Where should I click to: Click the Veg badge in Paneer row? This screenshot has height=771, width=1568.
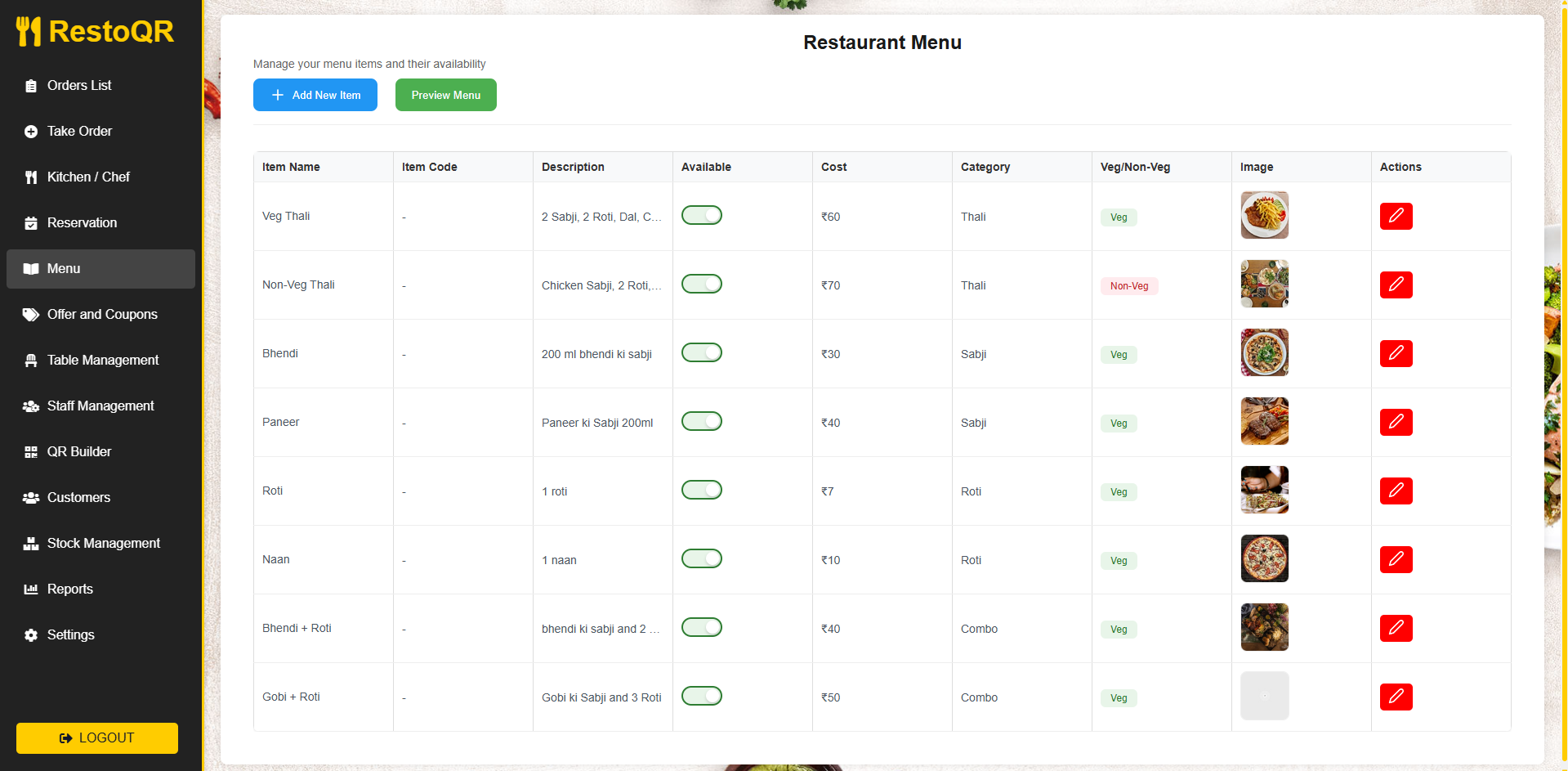[x=1119, y=424]
